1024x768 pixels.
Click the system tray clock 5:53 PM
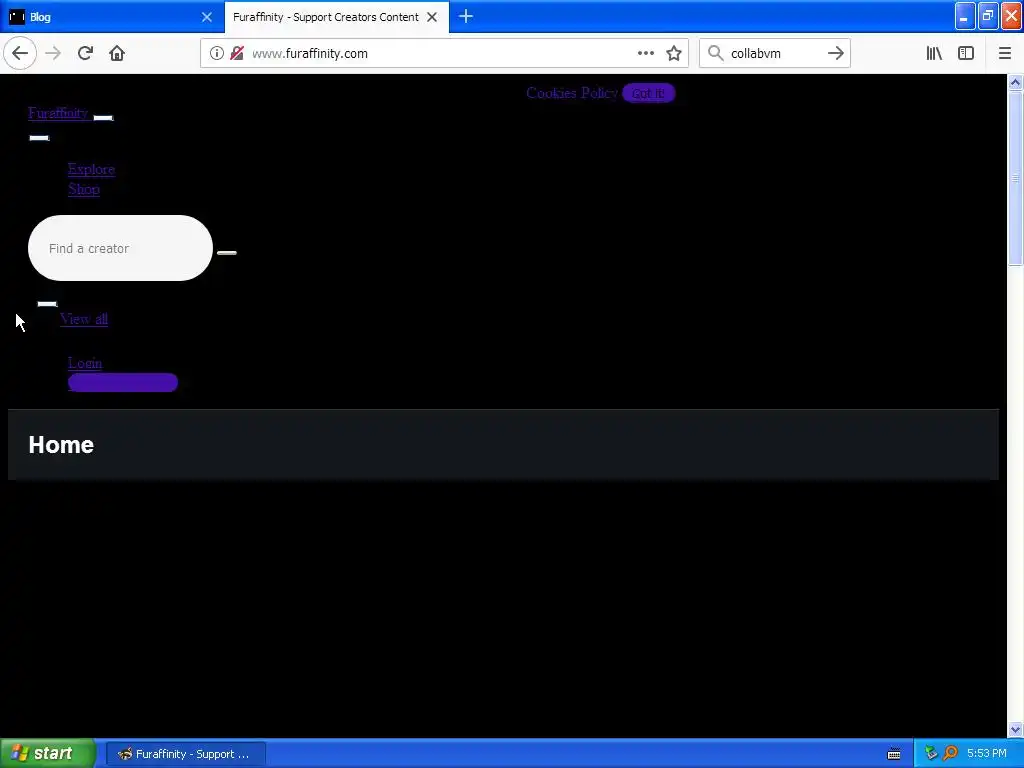pyautogui.click(x=987, y=753)
